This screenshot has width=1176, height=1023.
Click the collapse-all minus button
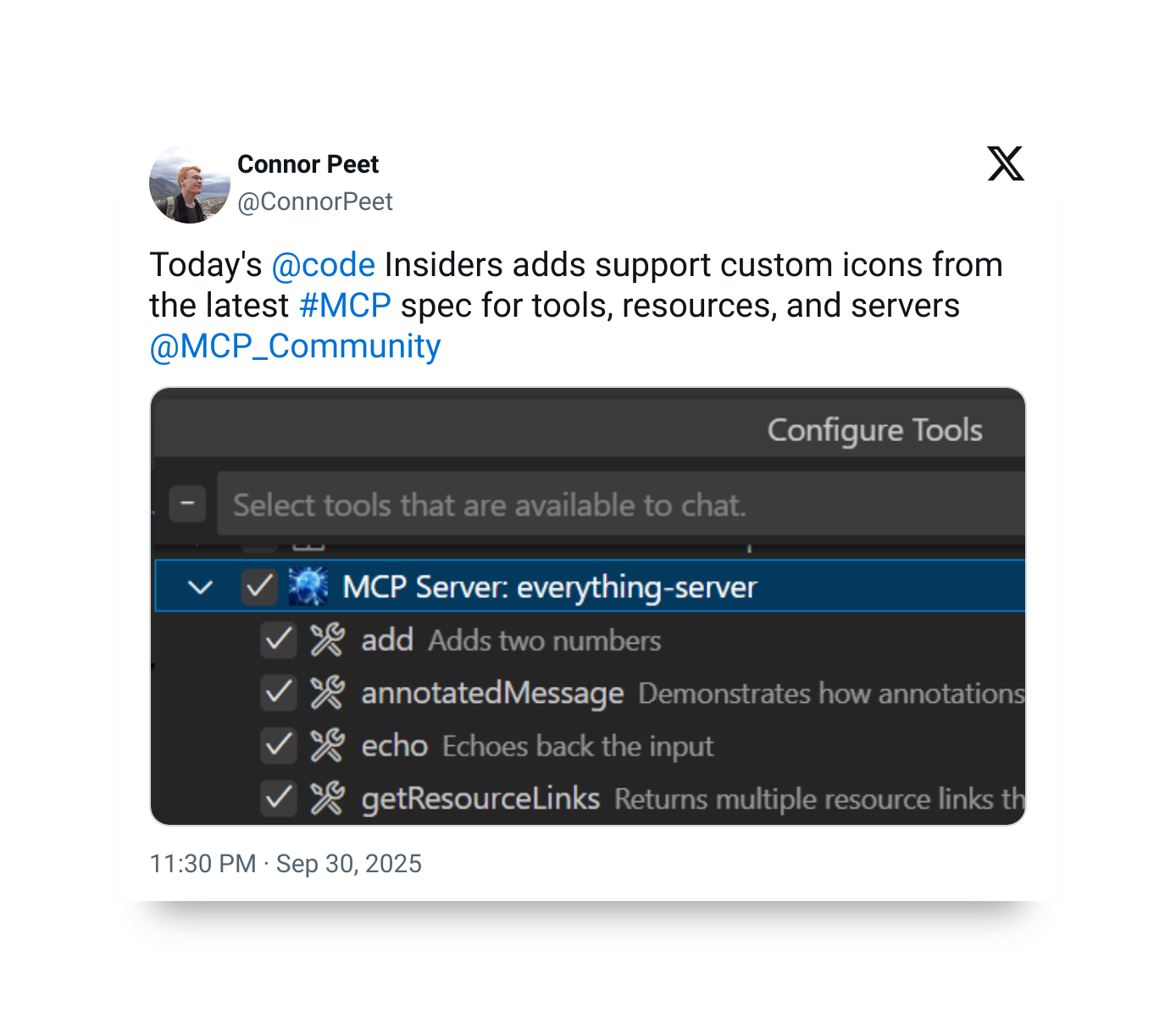(x=187, y=505)
